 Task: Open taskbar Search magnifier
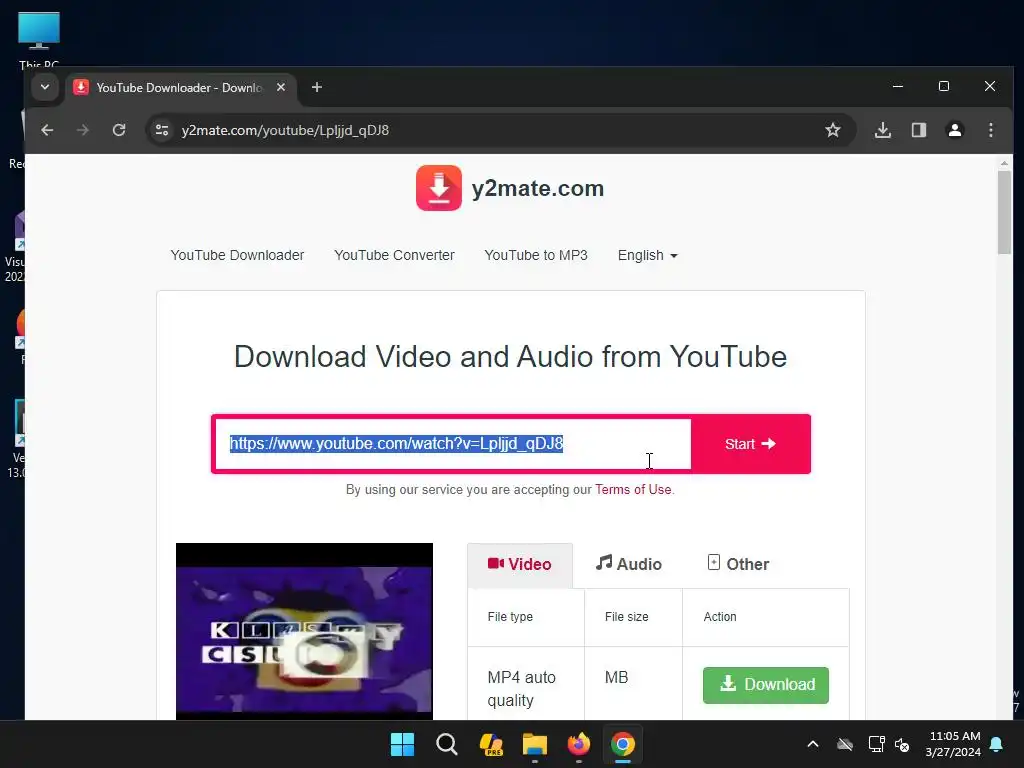tap(447, 744)
